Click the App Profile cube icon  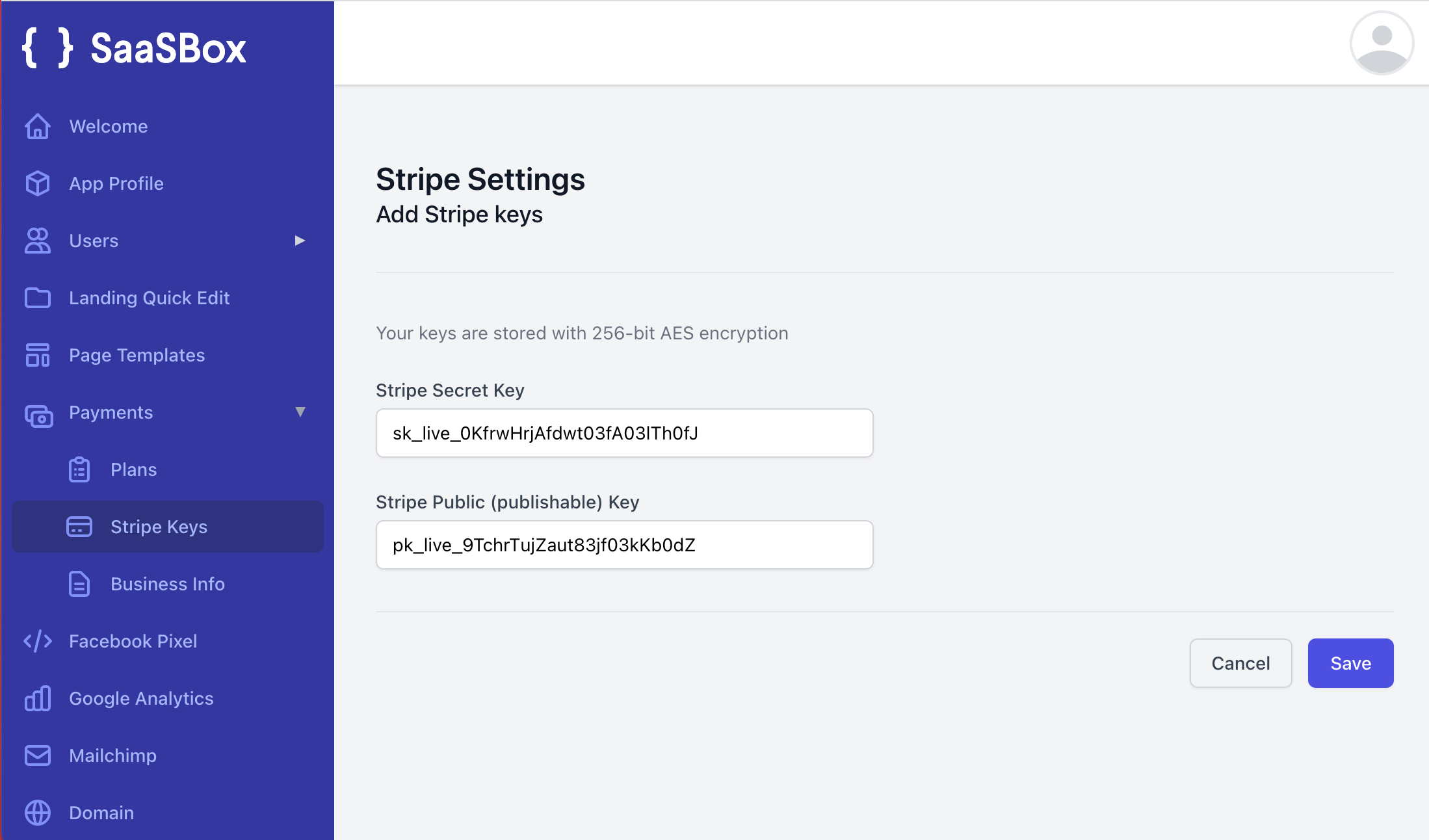[x=38, y=183]
